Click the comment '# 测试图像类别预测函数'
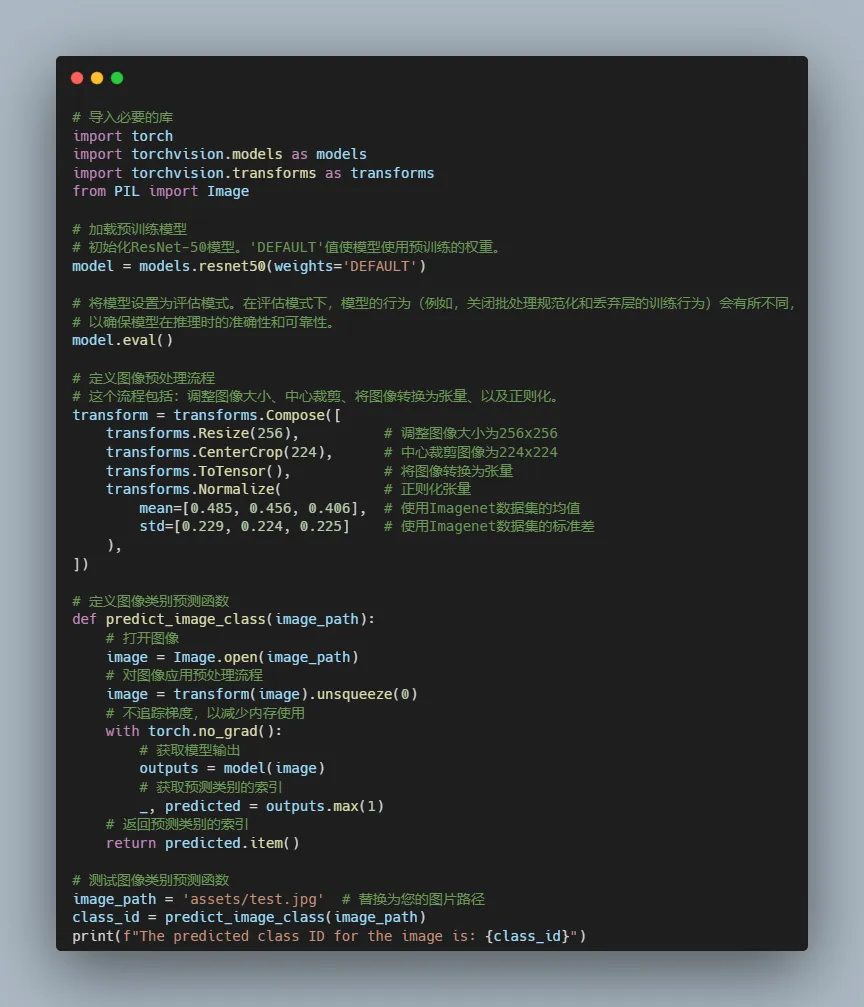This screenshot has height=1007, width=864. pos(151,880)
